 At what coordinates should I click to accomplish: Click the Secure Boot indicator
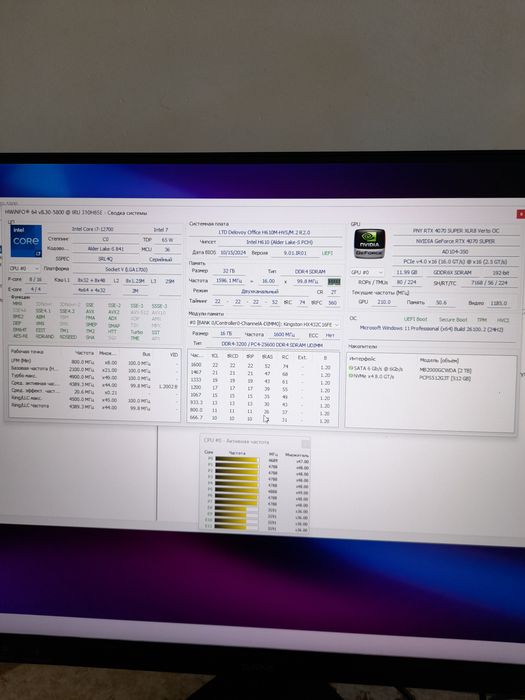tap(453, 320)
